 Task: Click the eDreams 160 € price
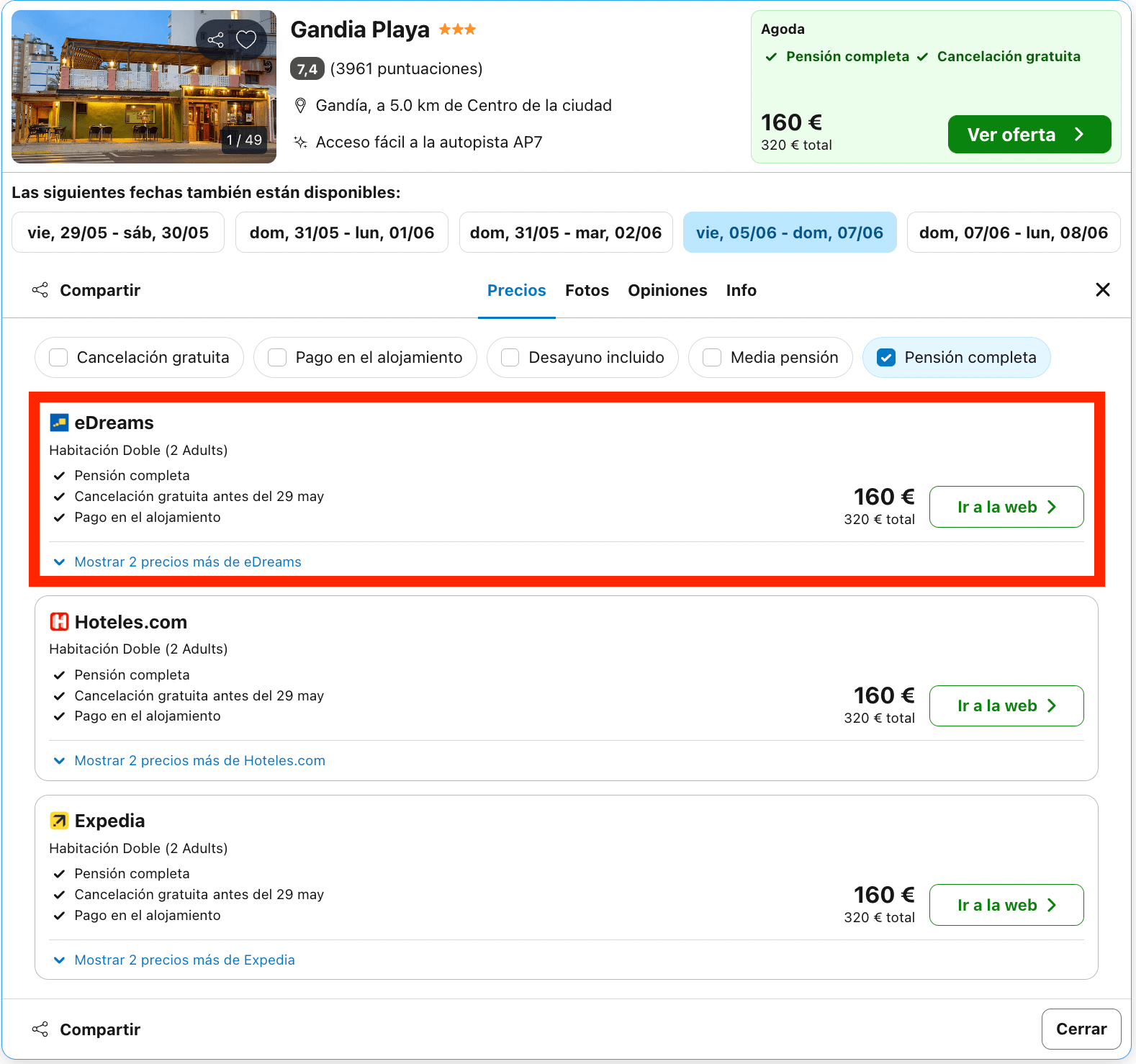click(x=884, y=497)
